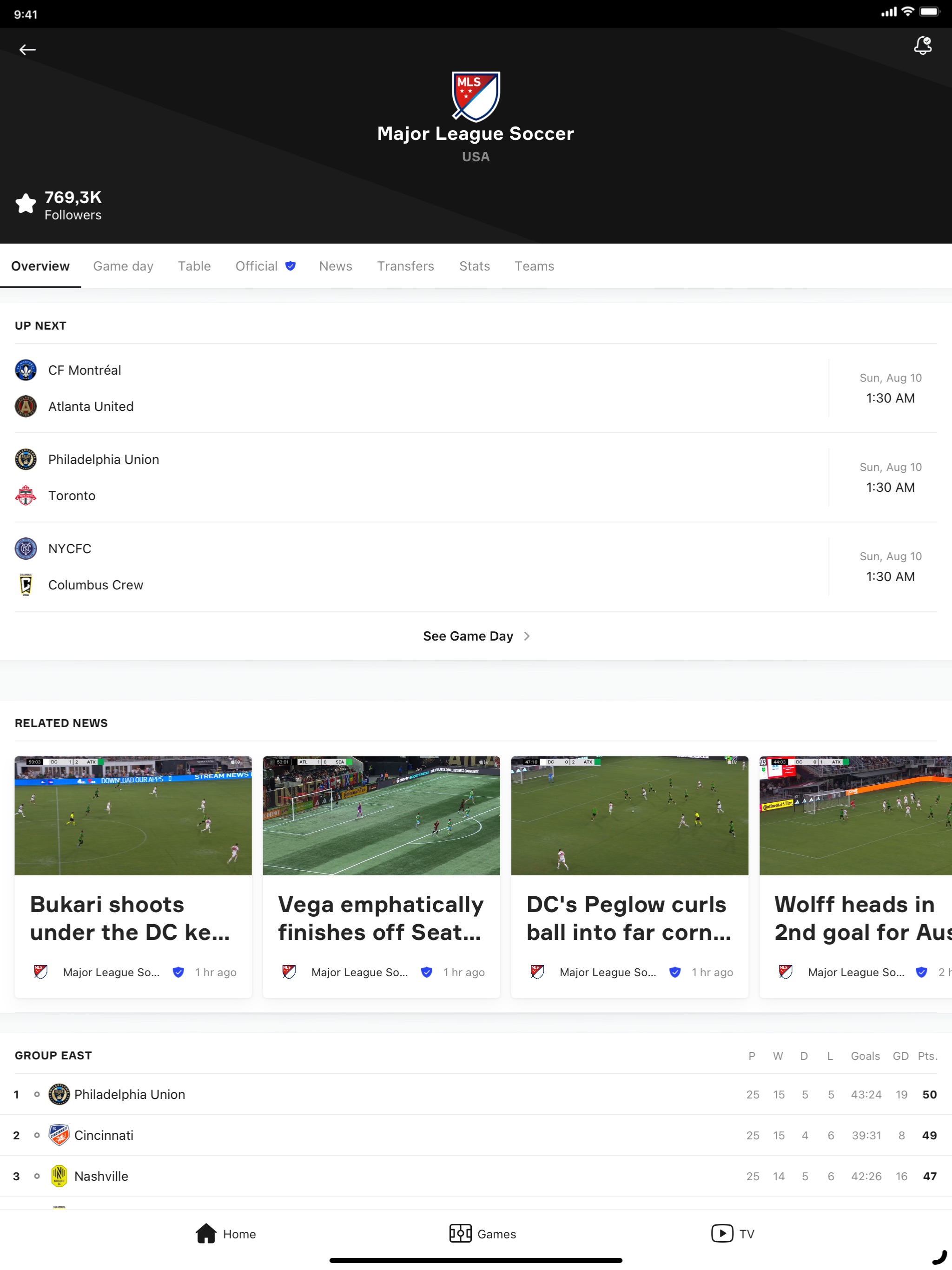This screenshot has width=952, height=1270.
Task: Select the Overview tab
Action: [40, 266]
